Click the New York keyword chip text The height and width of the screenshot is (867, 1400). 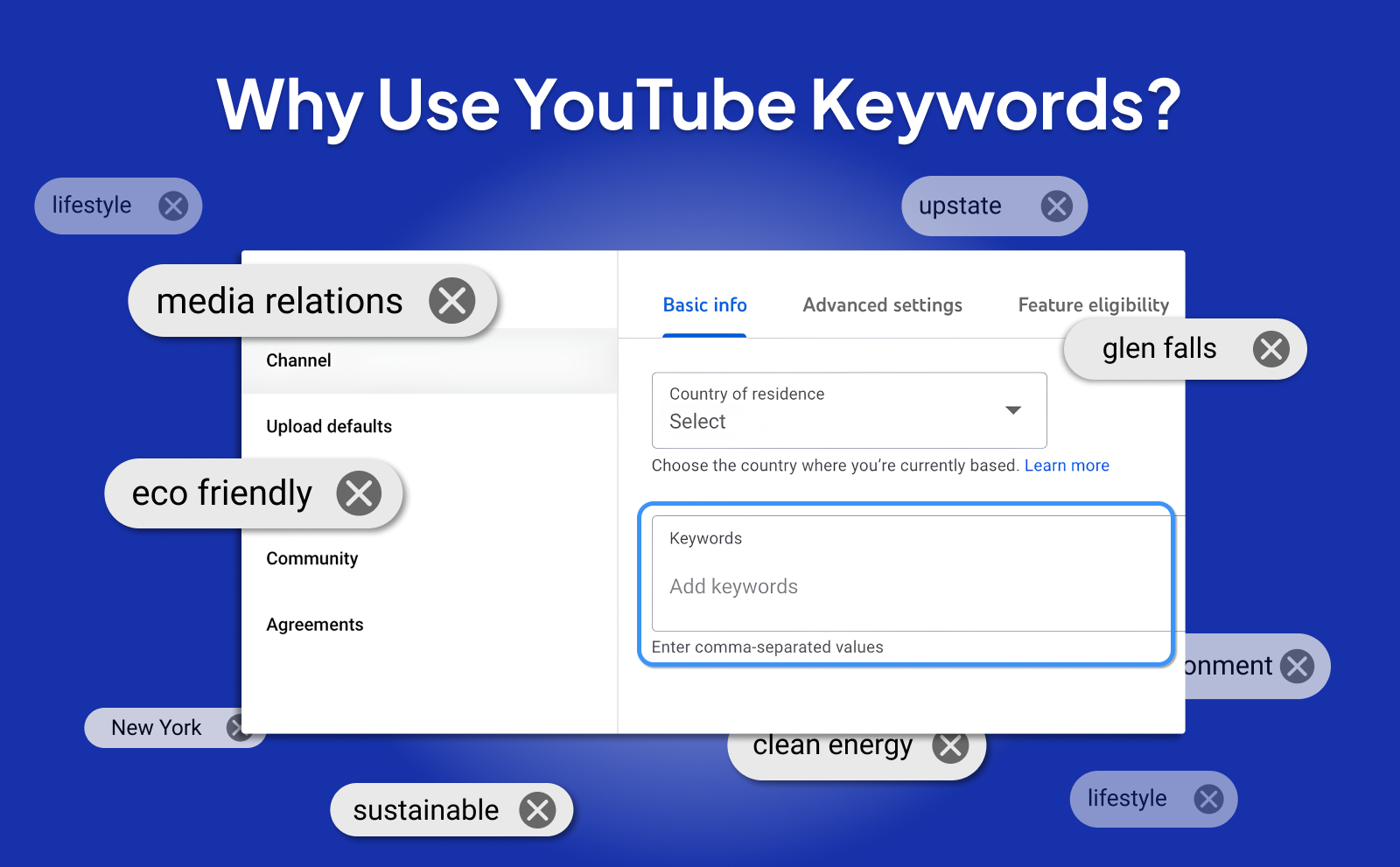click(157, 728)
